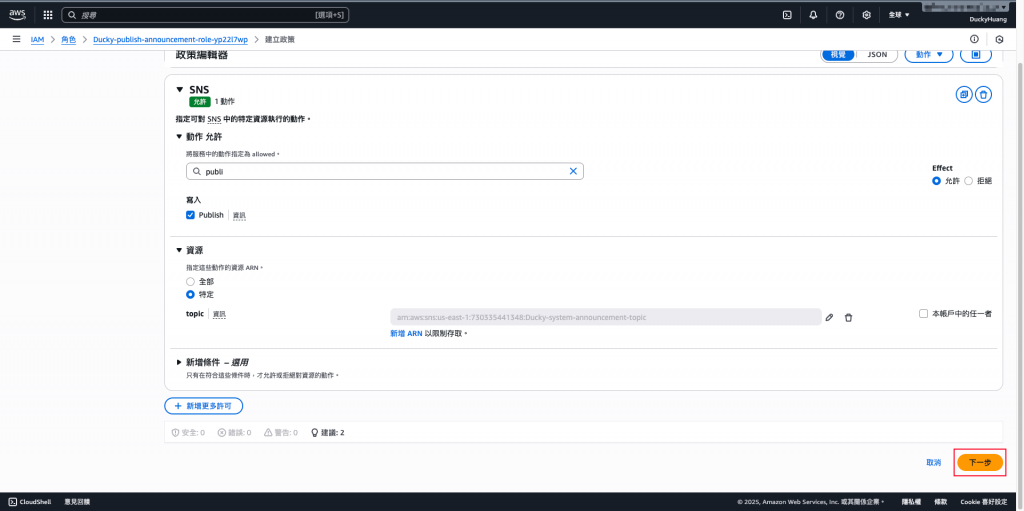Click the top AWS search bar
The width and height of the screenshot is (1024, 511).
(205, 14)
